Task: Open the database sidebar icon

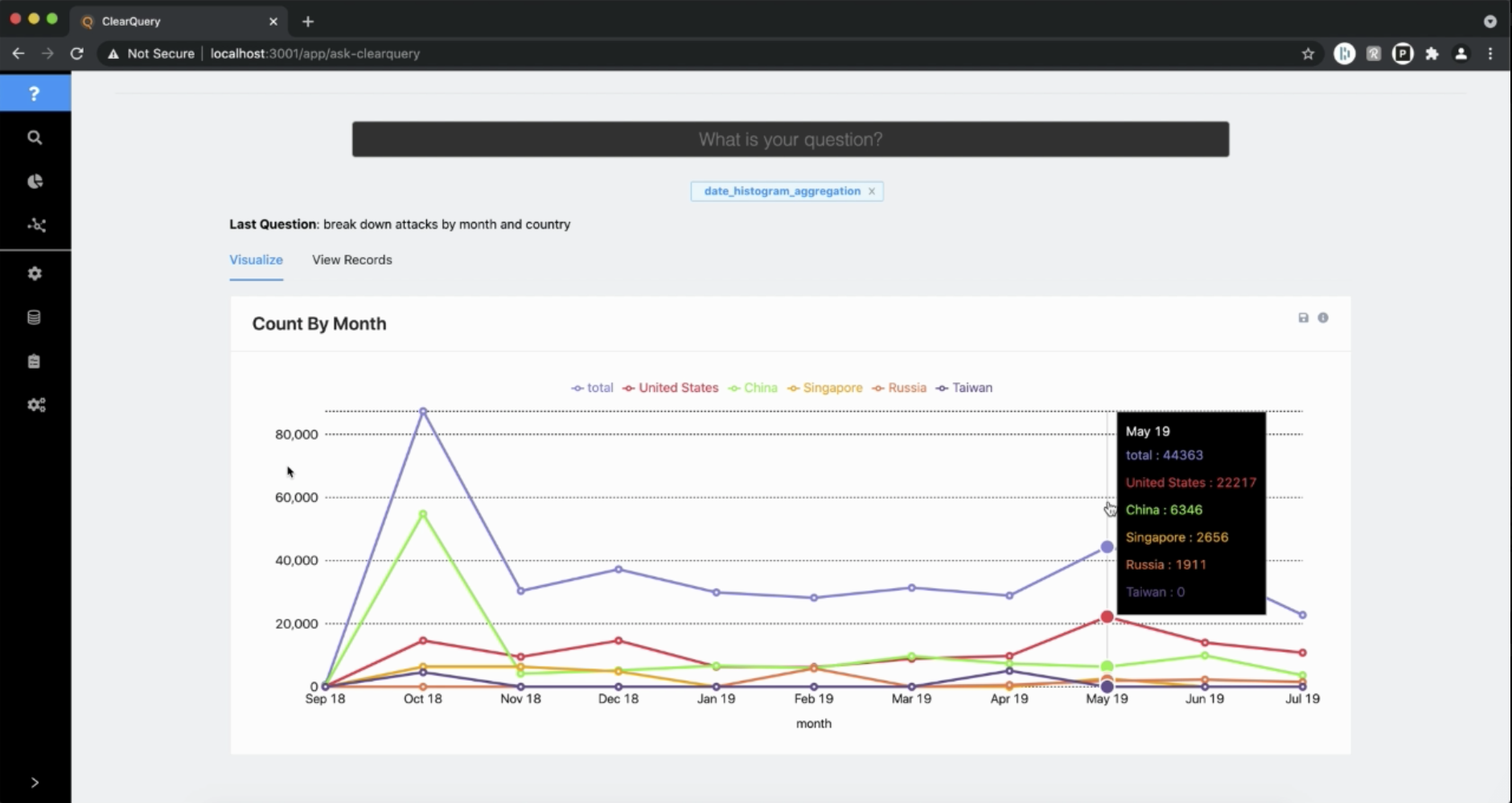Action: click(x=34, y=317)
